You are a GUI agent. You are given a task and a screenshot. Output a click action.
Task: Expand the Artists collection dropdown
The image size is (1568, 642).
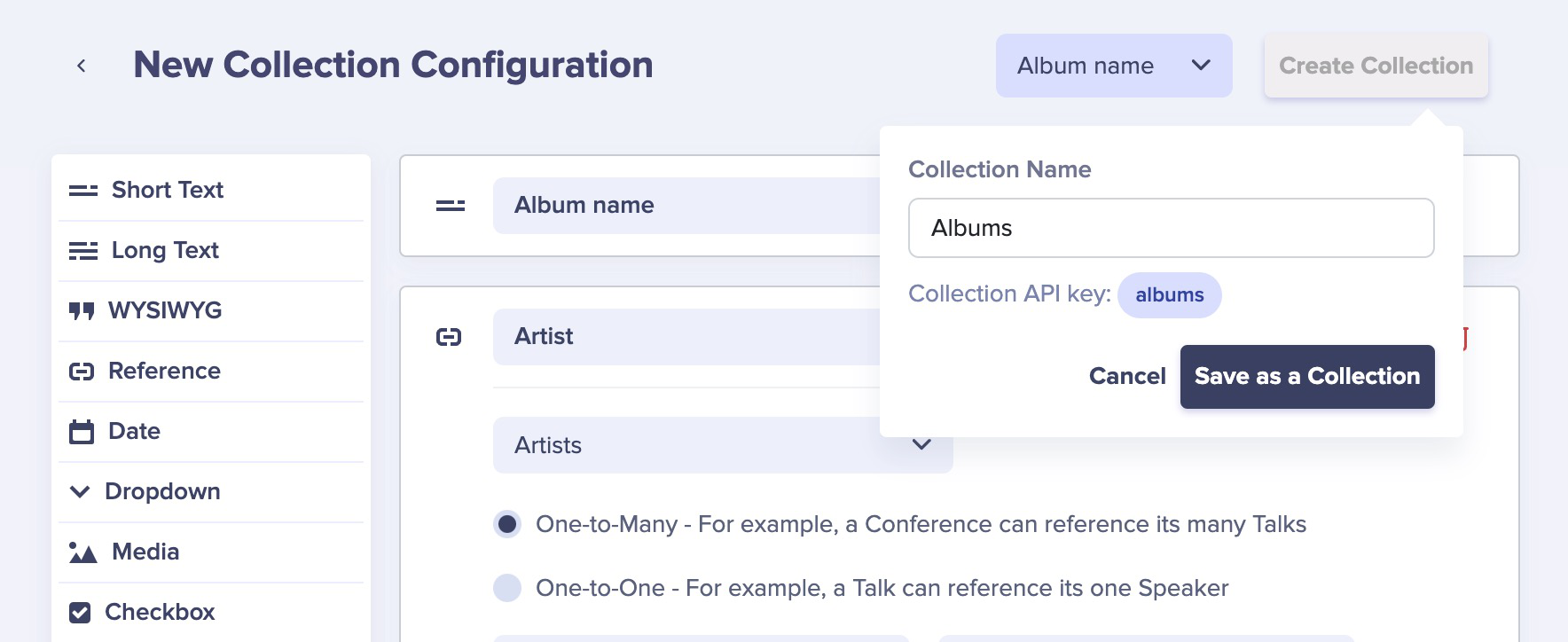click(921, 444)
